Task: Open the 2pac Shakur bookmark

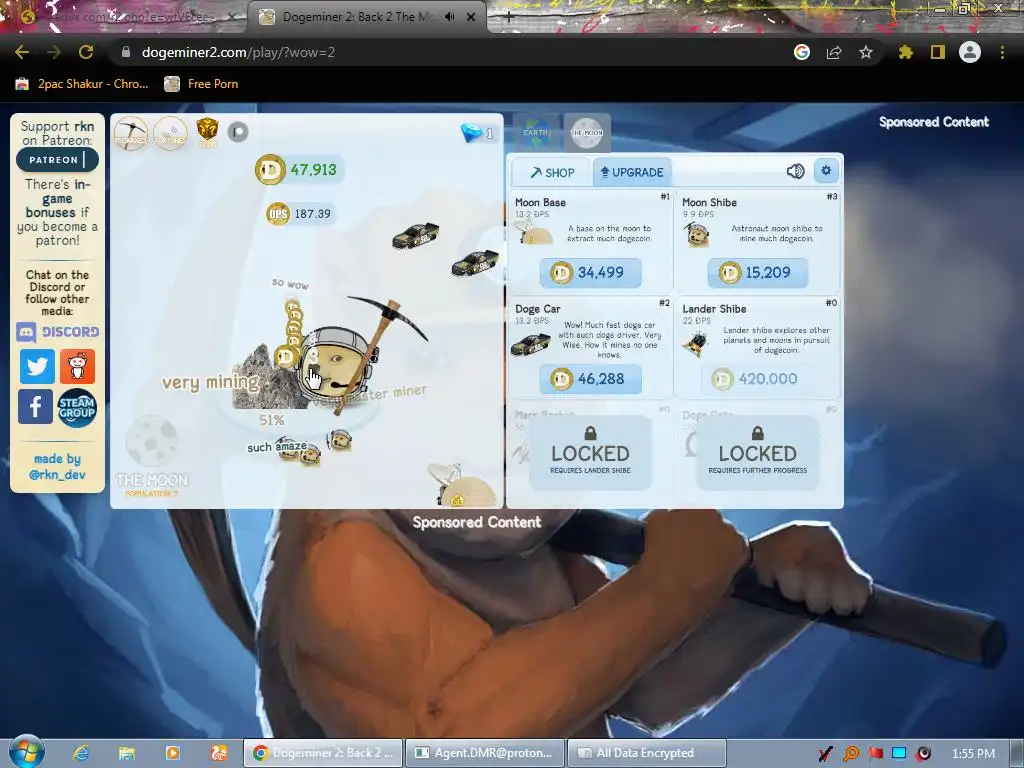Action: coord(82,84)
